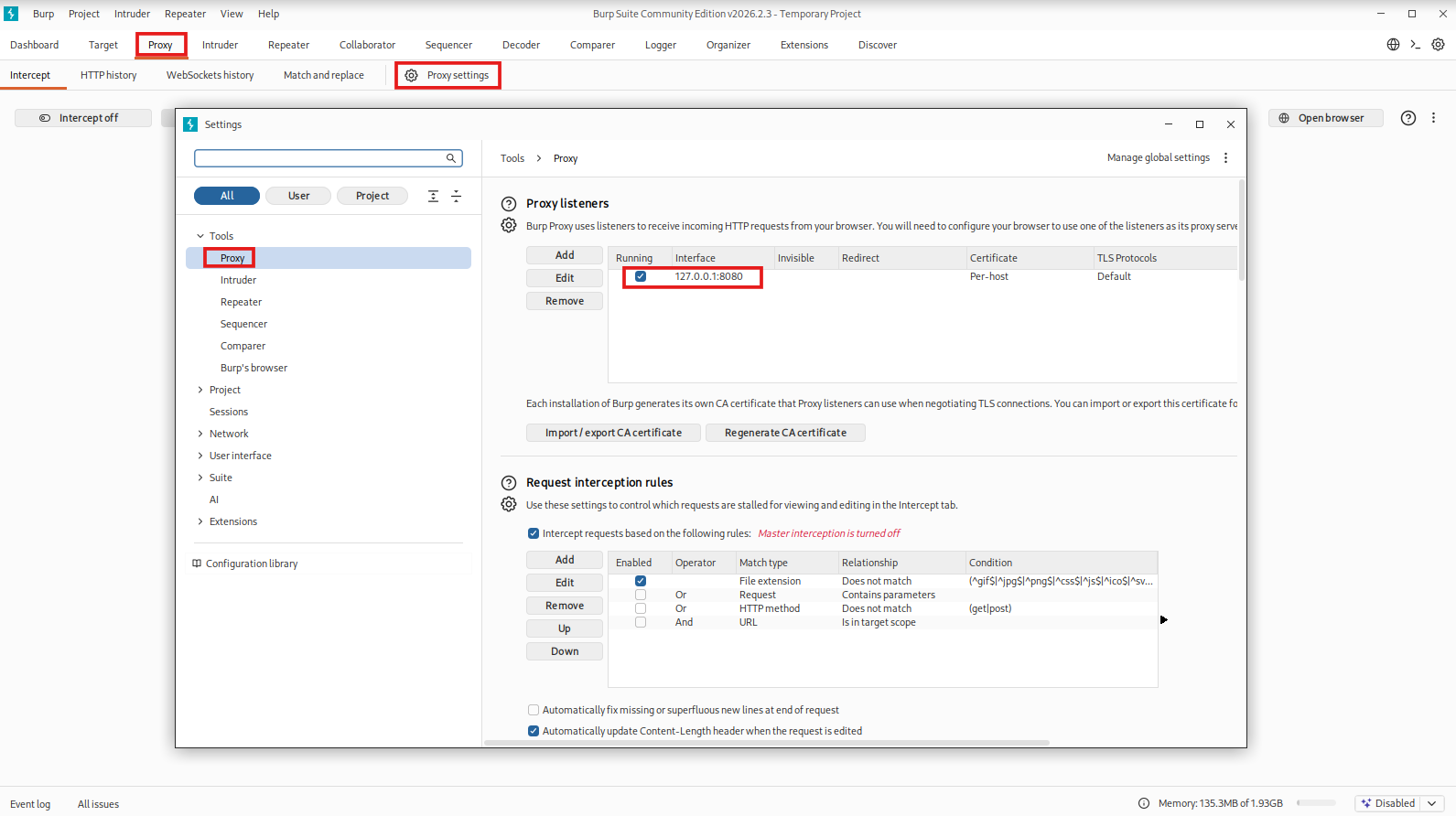Enable the Is in target scope rule

[x=641, y=622]
